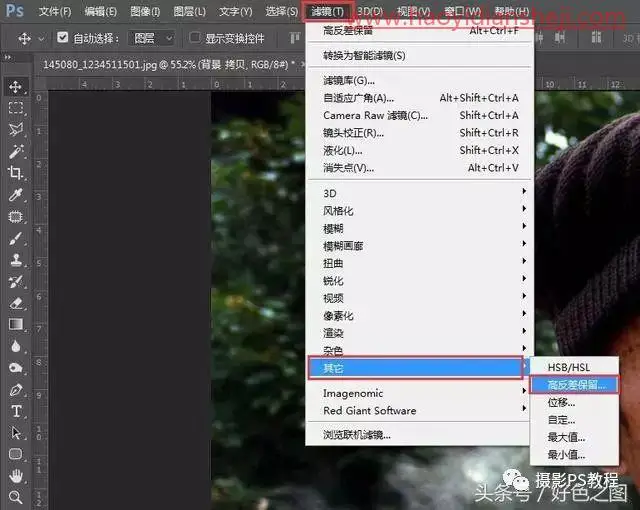
Task: Select the Eraser tool
Action: (x=16, y=303)
